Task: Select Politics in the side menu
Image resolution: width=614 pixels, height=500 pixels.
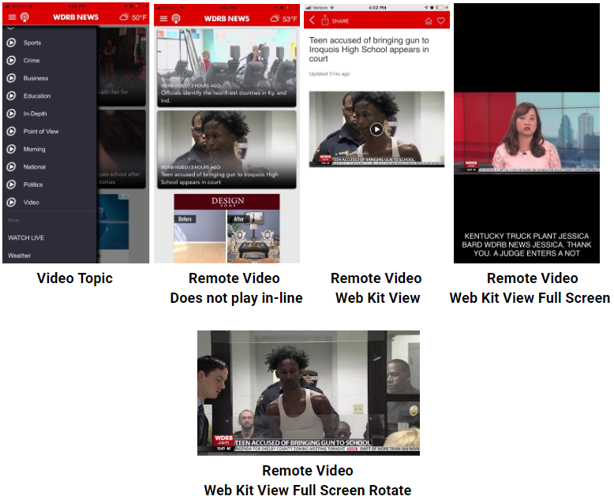Action: (x=33, y=184)
